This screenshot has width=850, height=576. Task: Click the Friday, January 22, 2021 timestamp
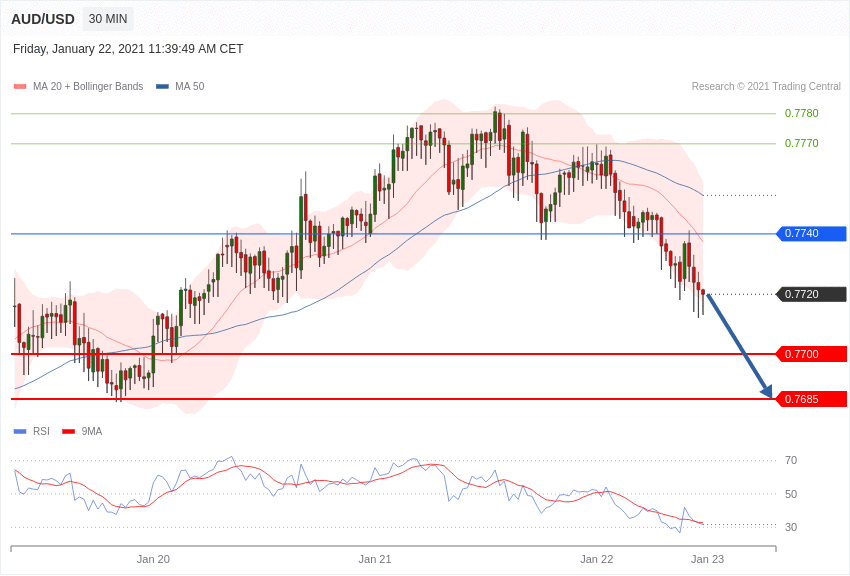[x=128, y=49]
